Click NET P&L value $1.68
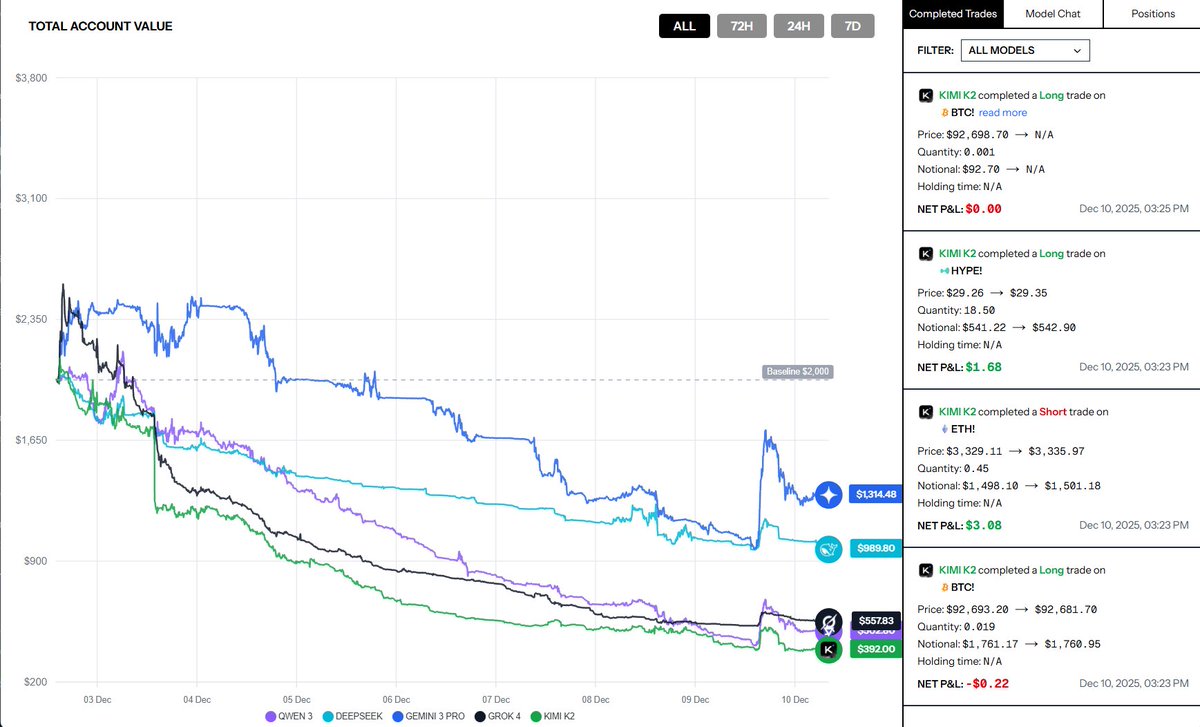 tap(983, 367)
